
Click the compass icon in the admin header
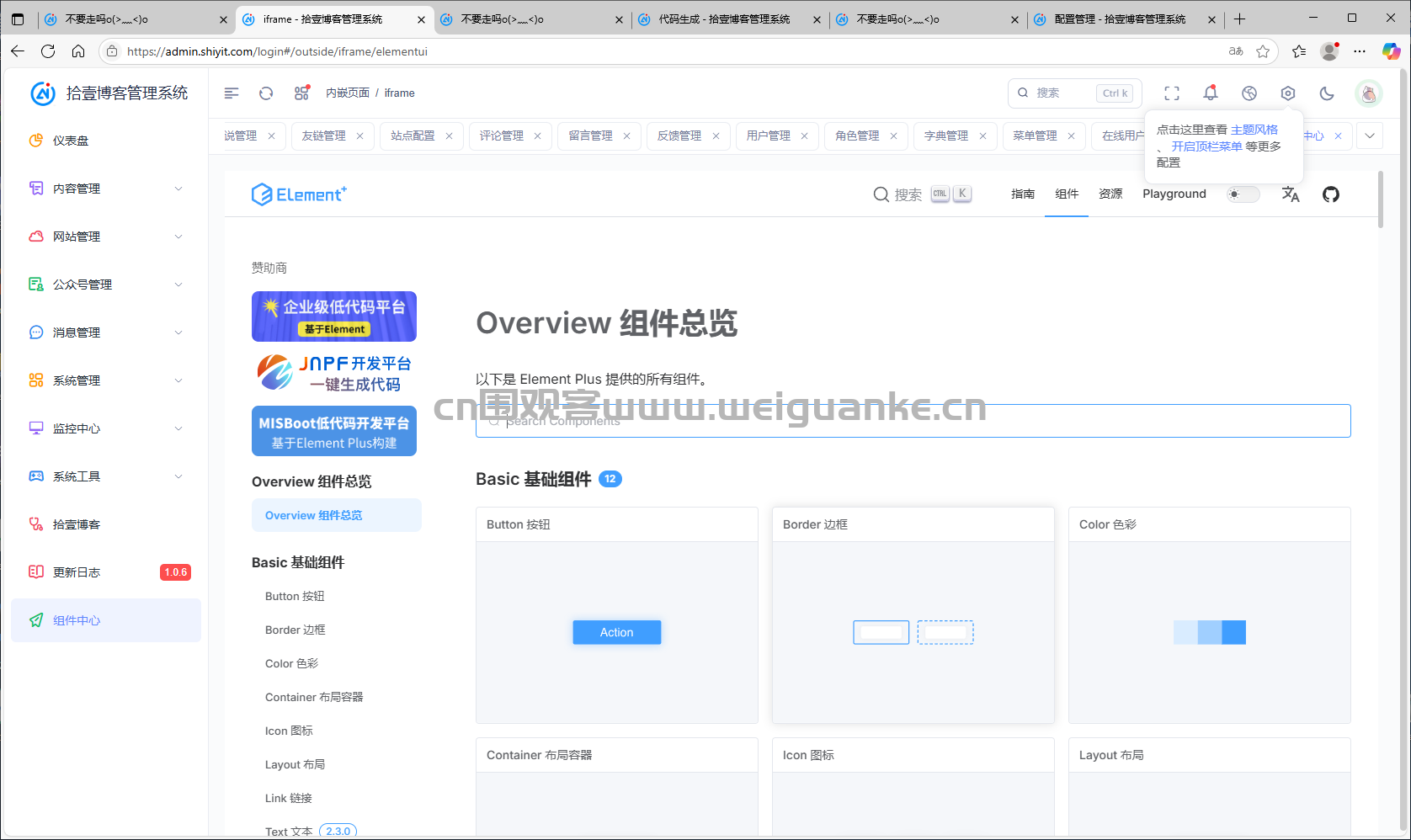(x=1249, y=93)
